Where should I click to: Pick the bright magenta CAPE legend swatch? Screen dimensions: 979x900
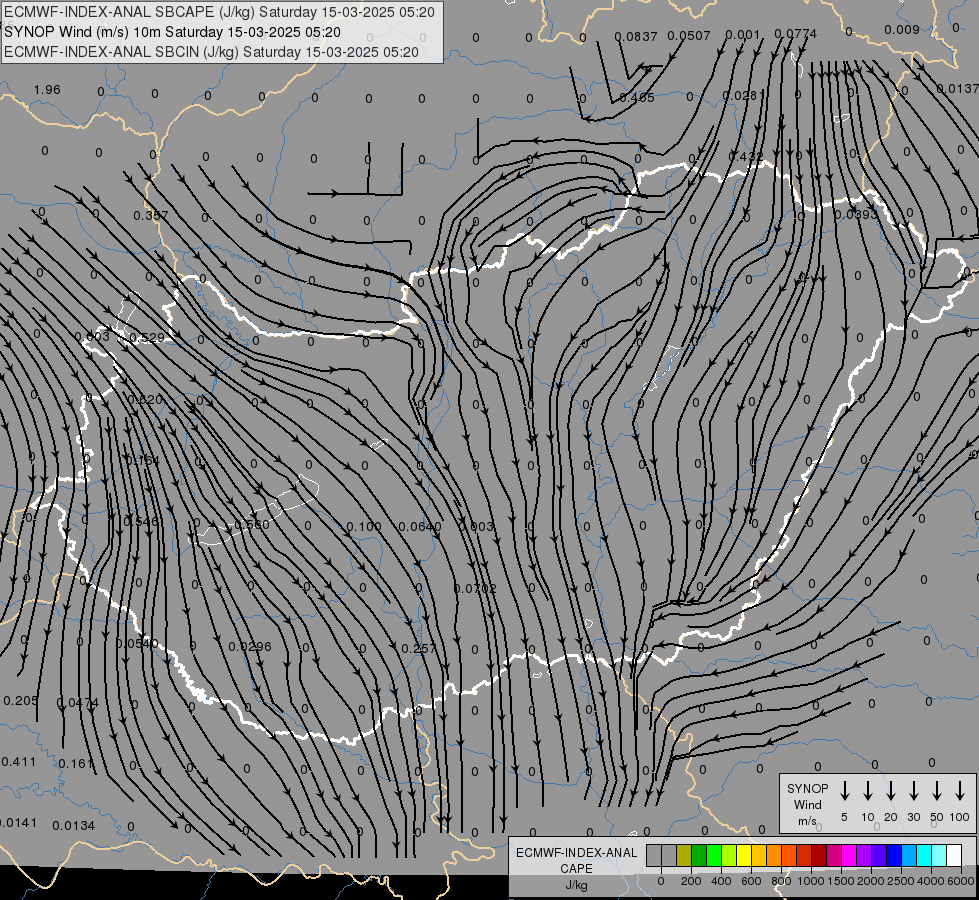pyautogui.click(x=849, y=856)
